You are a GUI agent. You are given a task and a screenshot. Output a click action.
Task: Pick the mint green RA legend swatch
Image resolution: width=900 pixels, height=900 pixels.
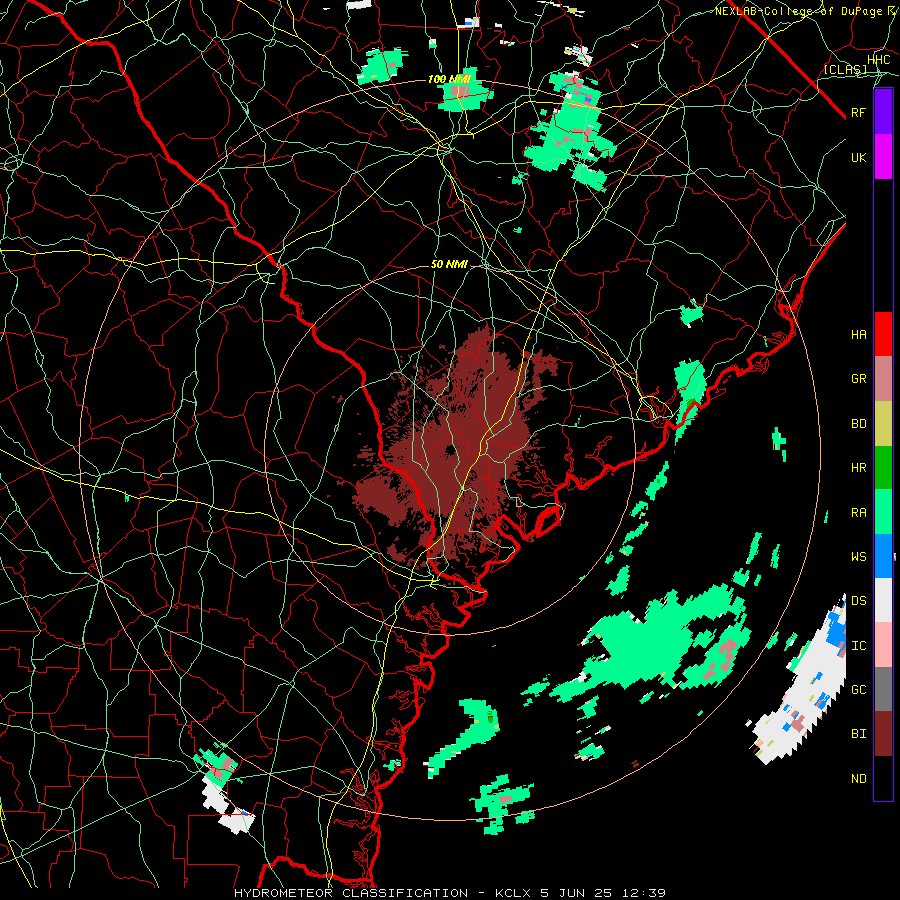(x=883, y=512)
